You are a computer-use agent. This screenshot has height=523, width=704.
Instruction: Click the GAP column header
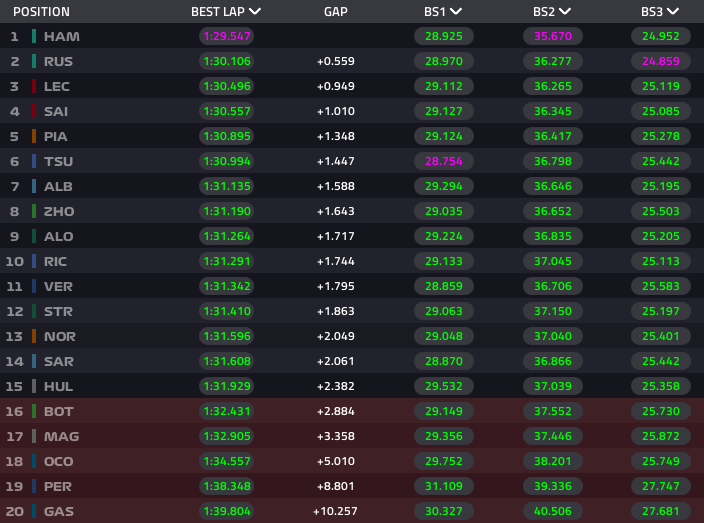coord(336,12)
